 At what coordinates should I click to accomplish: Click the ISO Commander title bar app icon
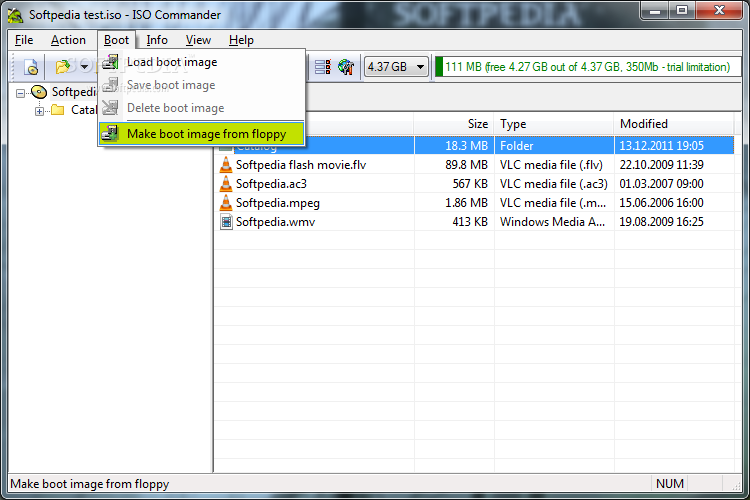point(15,15)
